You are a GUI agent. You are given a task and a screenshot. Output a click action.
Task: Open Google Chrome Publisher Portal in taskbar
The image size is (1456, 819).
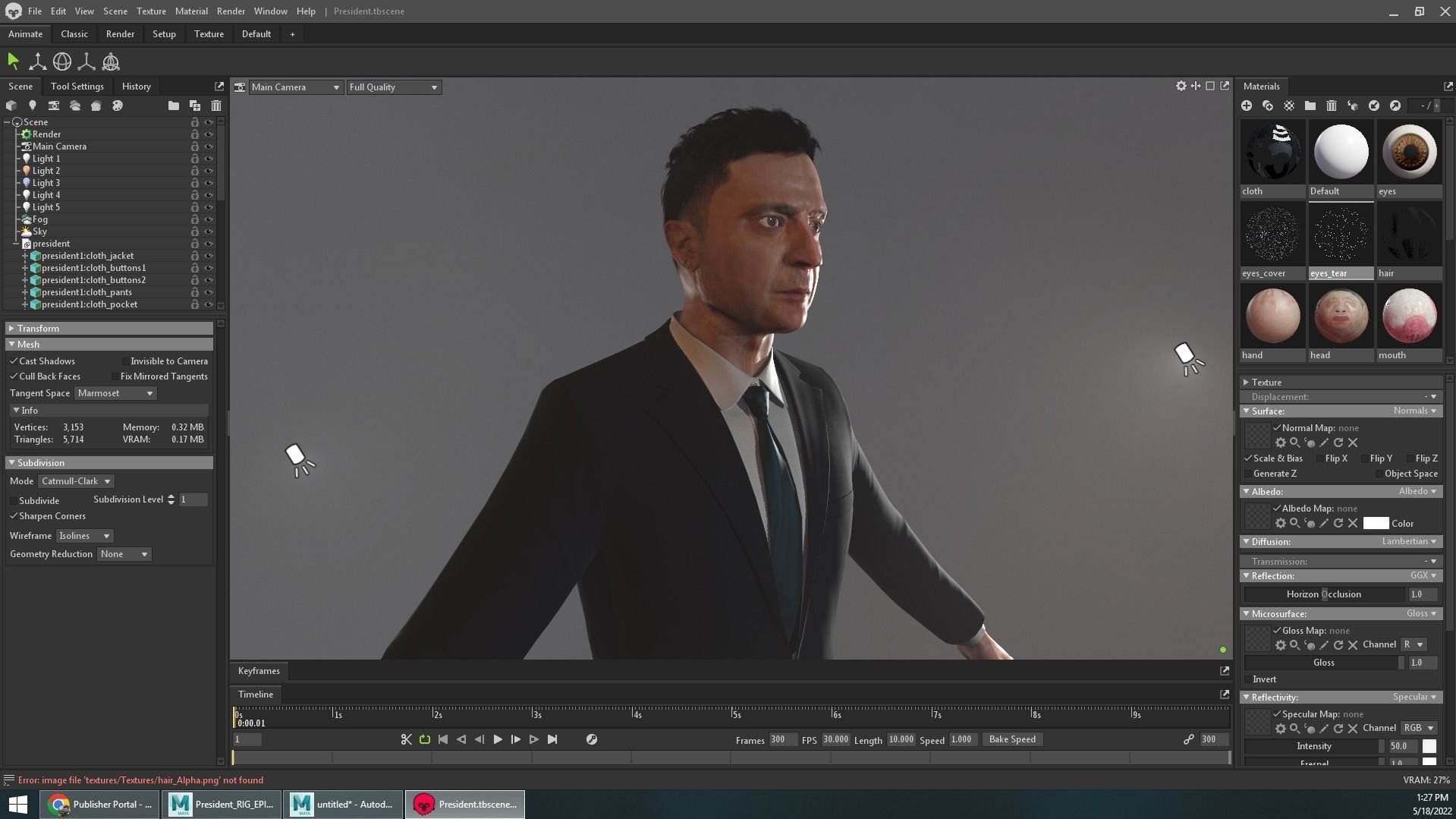(x=100, y=805)
